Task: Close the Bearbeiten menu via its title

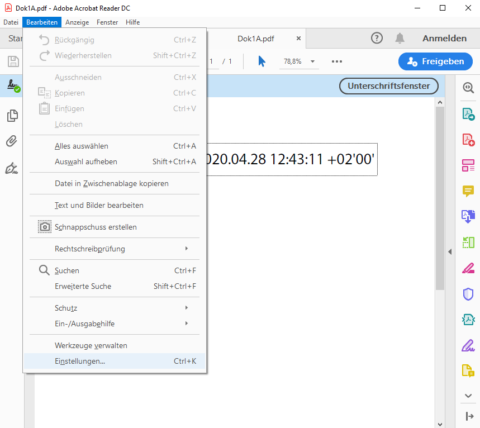Action: [42, 22]
